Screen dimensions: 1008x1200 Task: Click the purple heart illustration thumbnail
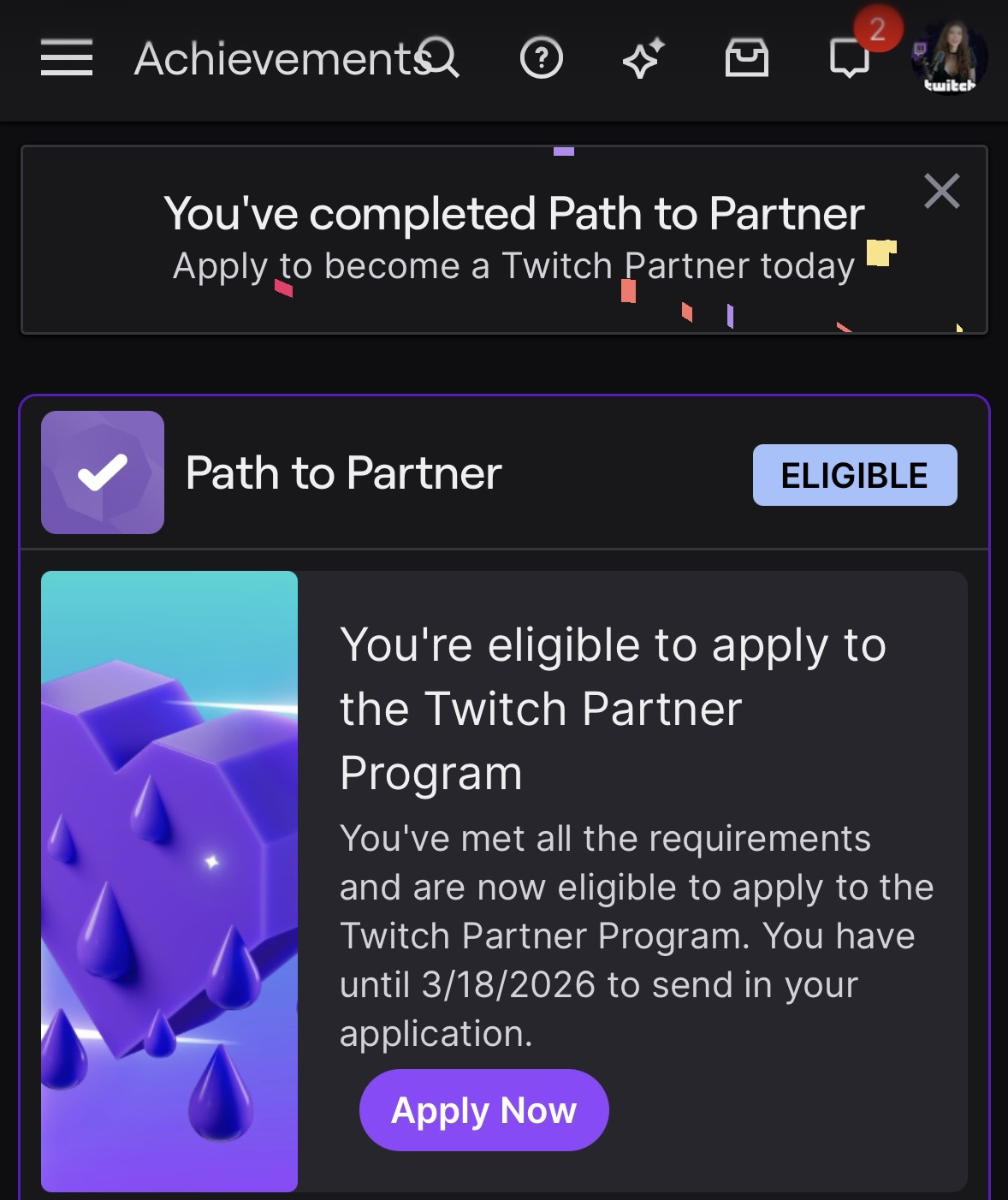(169, 881)
